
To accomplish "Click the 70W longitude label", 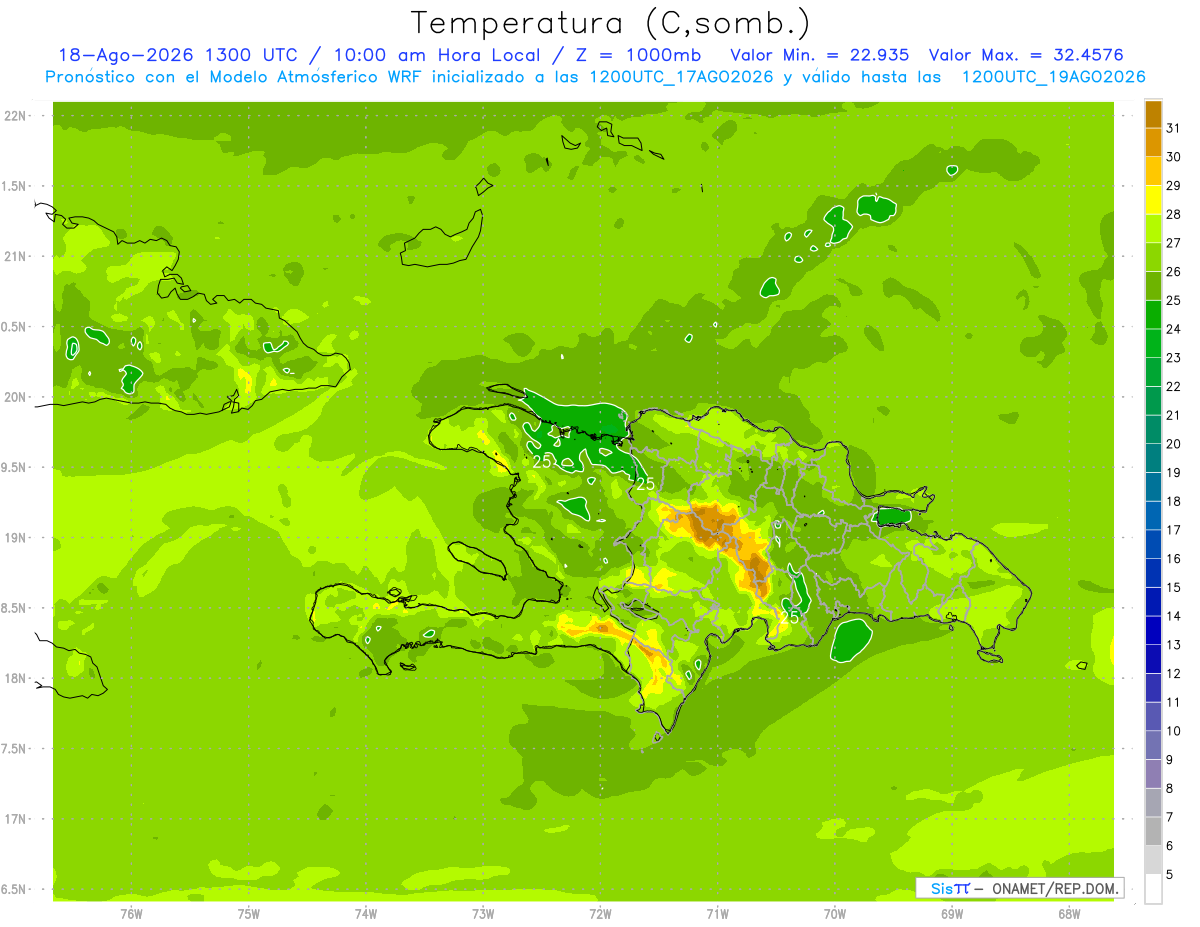I will coord(835,913).
